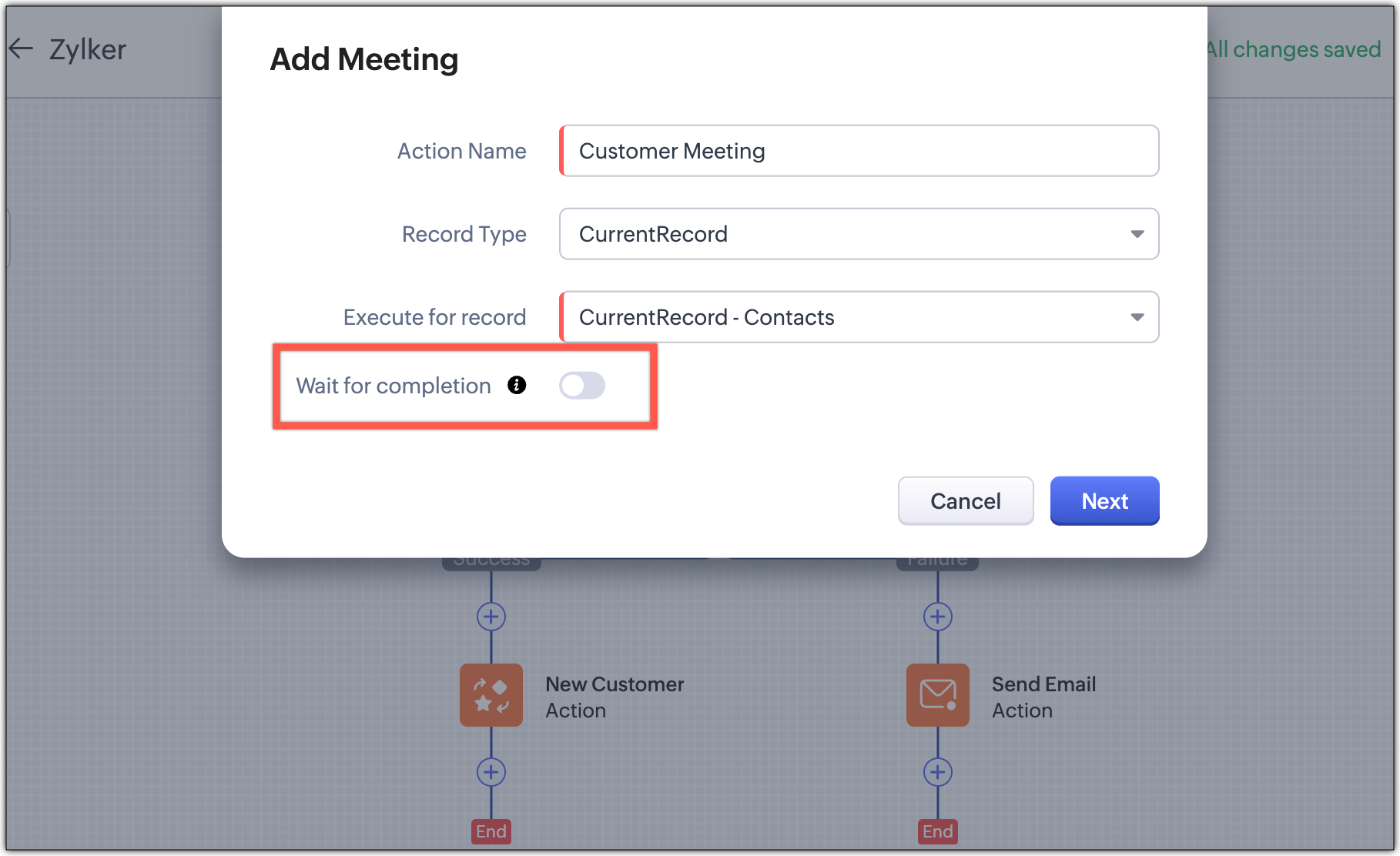Enable the Wait for completion toggle
This screenshot has height=856, width=1400.
pyautogui.click(x=581, y=386)
